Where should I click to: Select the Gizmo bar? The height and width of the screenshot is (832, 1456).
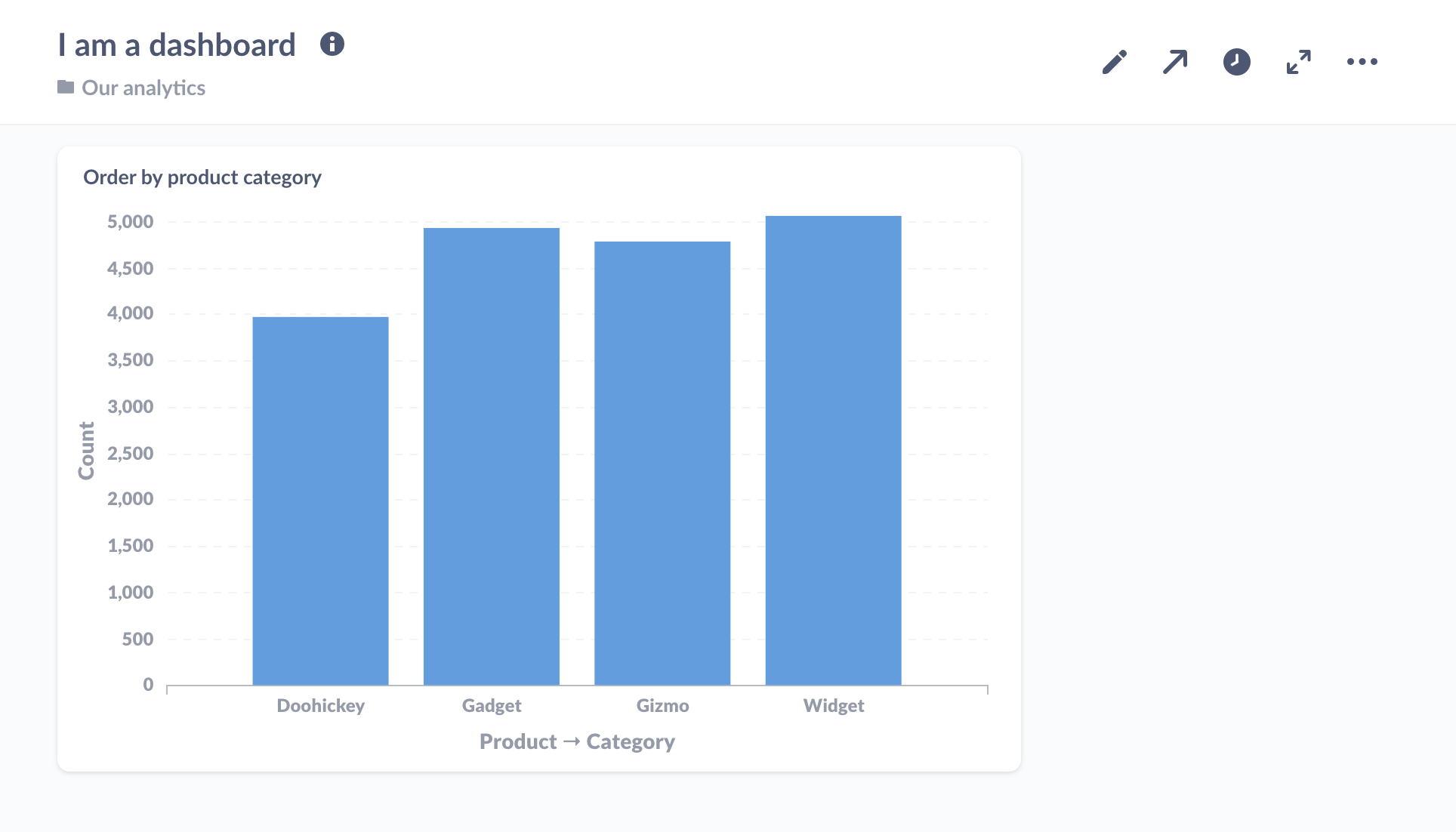(662, 463)
